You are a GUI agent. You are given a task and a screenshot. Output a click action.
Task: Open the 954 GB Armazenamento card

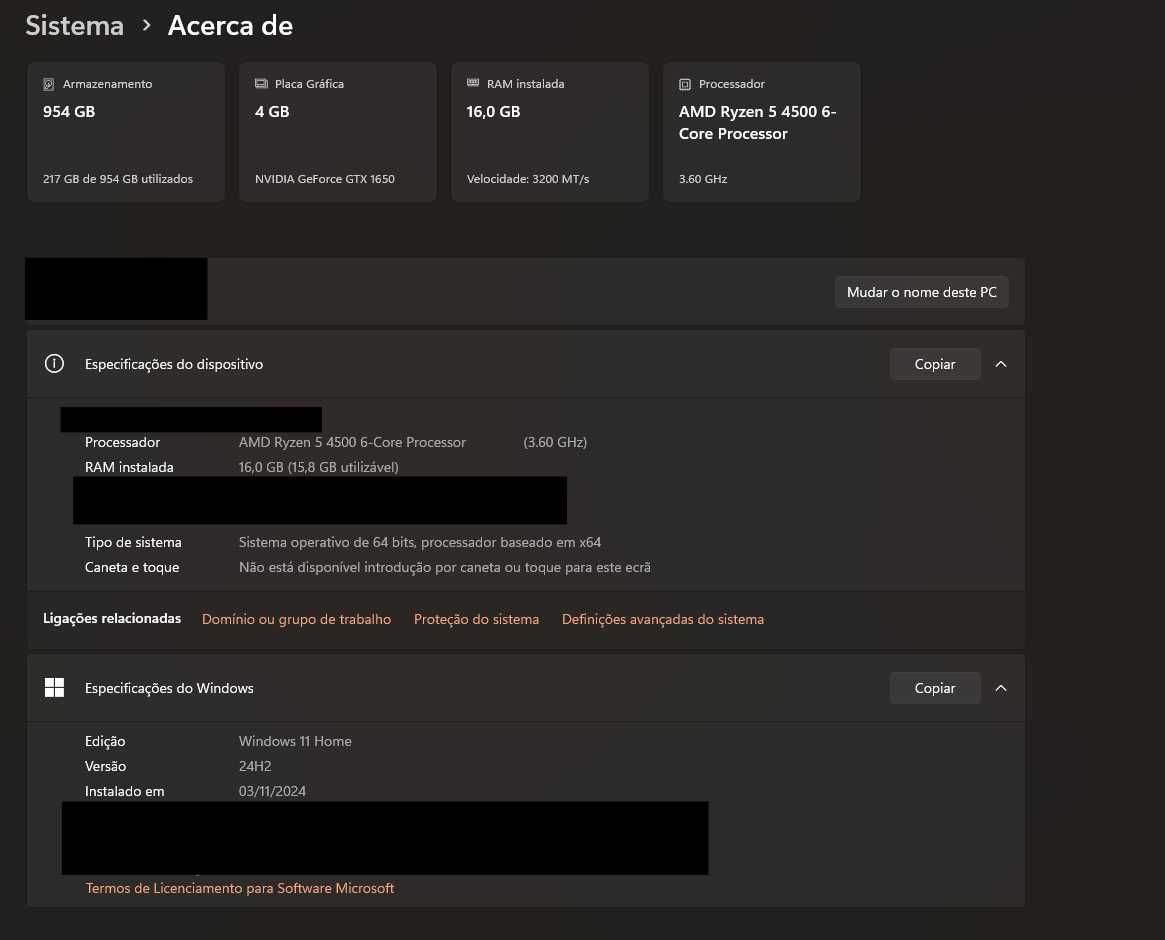point(126,132)
